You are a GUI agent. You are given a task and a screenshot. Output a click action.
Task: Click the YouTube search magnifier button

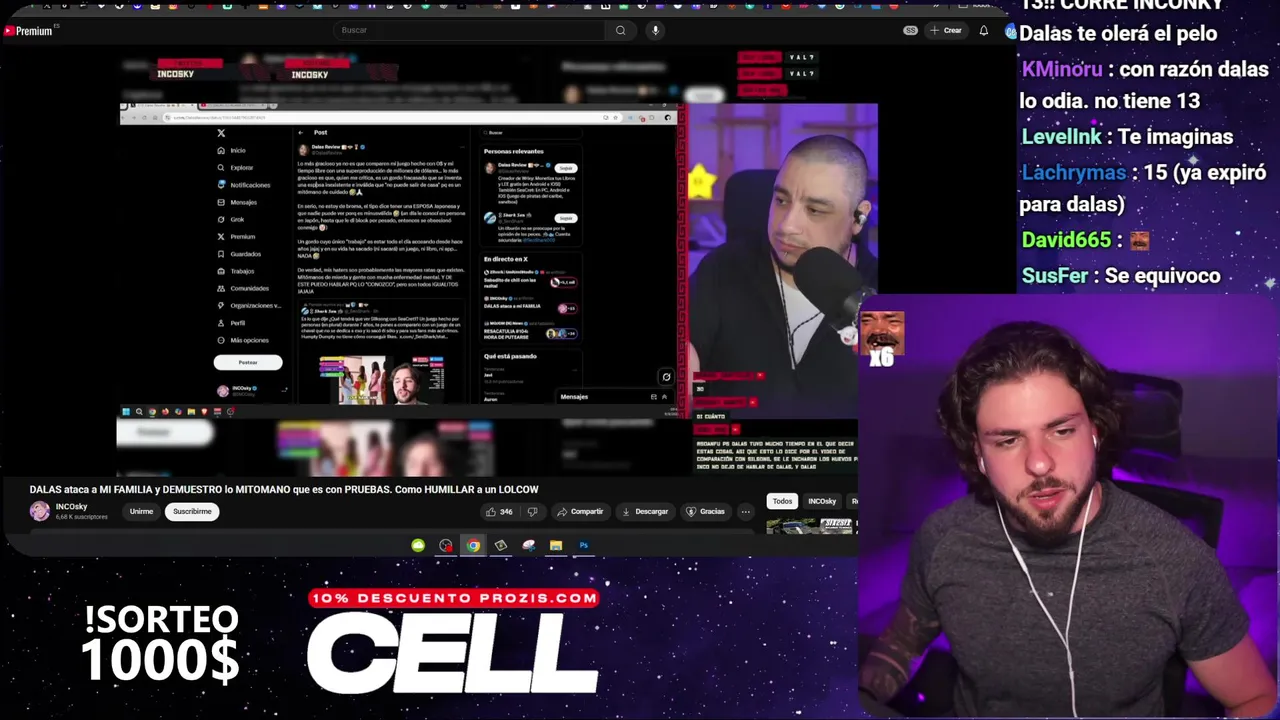pos(620,30)
